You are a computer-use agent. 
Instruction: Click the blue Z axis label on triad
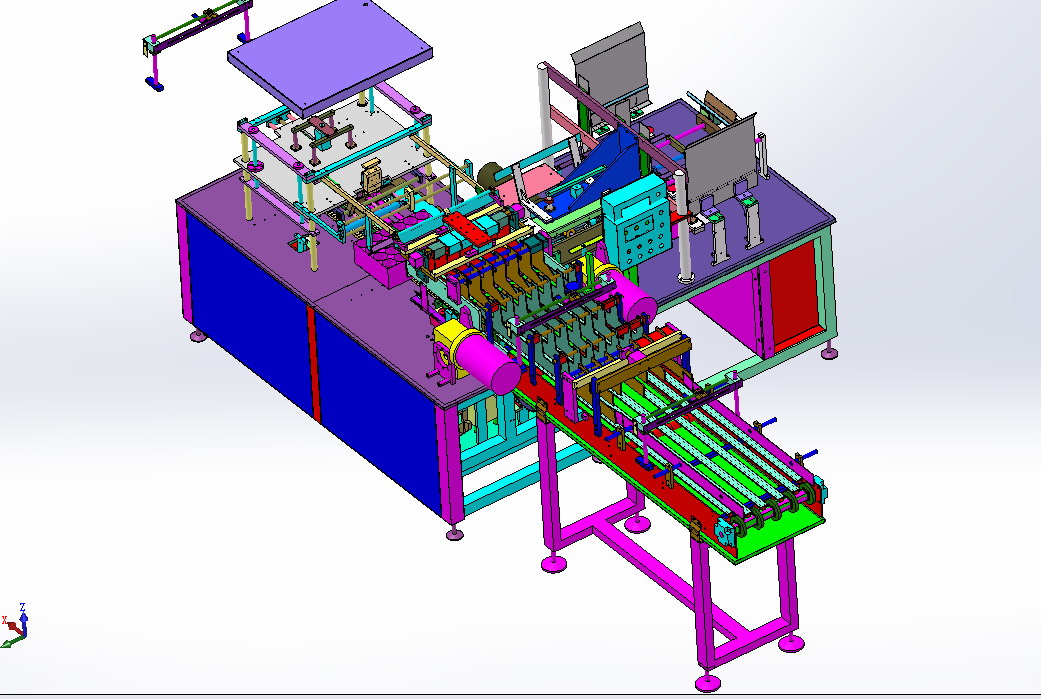click(23, 607)
